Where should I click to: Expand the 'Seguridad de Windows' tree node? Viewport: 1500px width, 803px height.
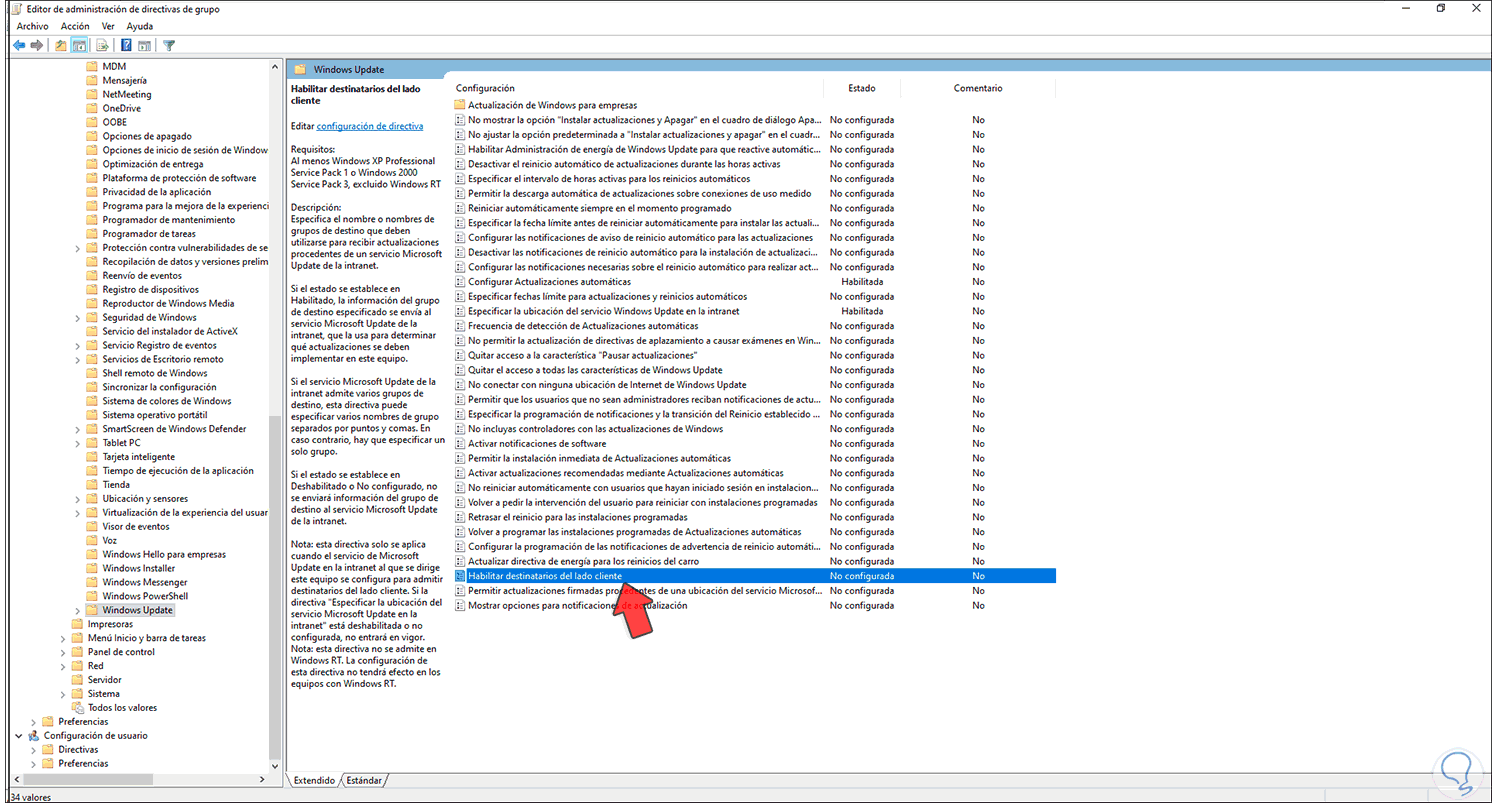78,318
